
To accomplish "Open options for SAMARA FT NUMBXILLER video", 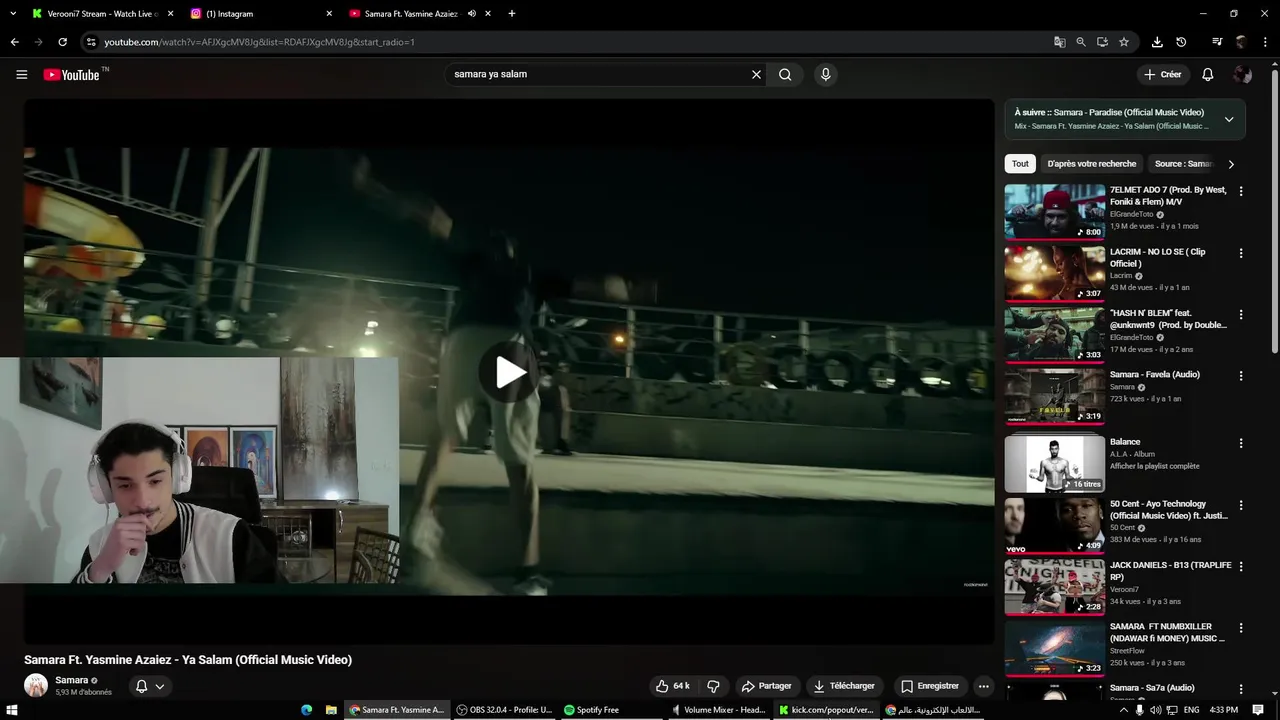I will coord(1241,629).
